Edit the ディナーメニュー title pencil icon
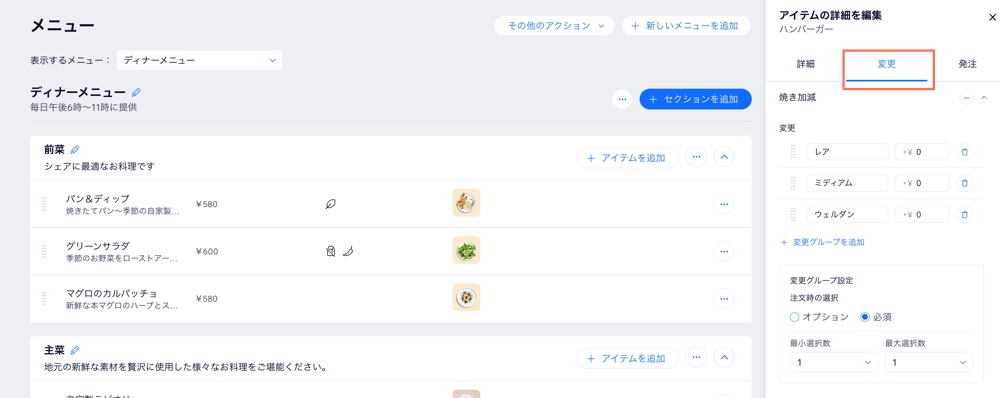 136,93
